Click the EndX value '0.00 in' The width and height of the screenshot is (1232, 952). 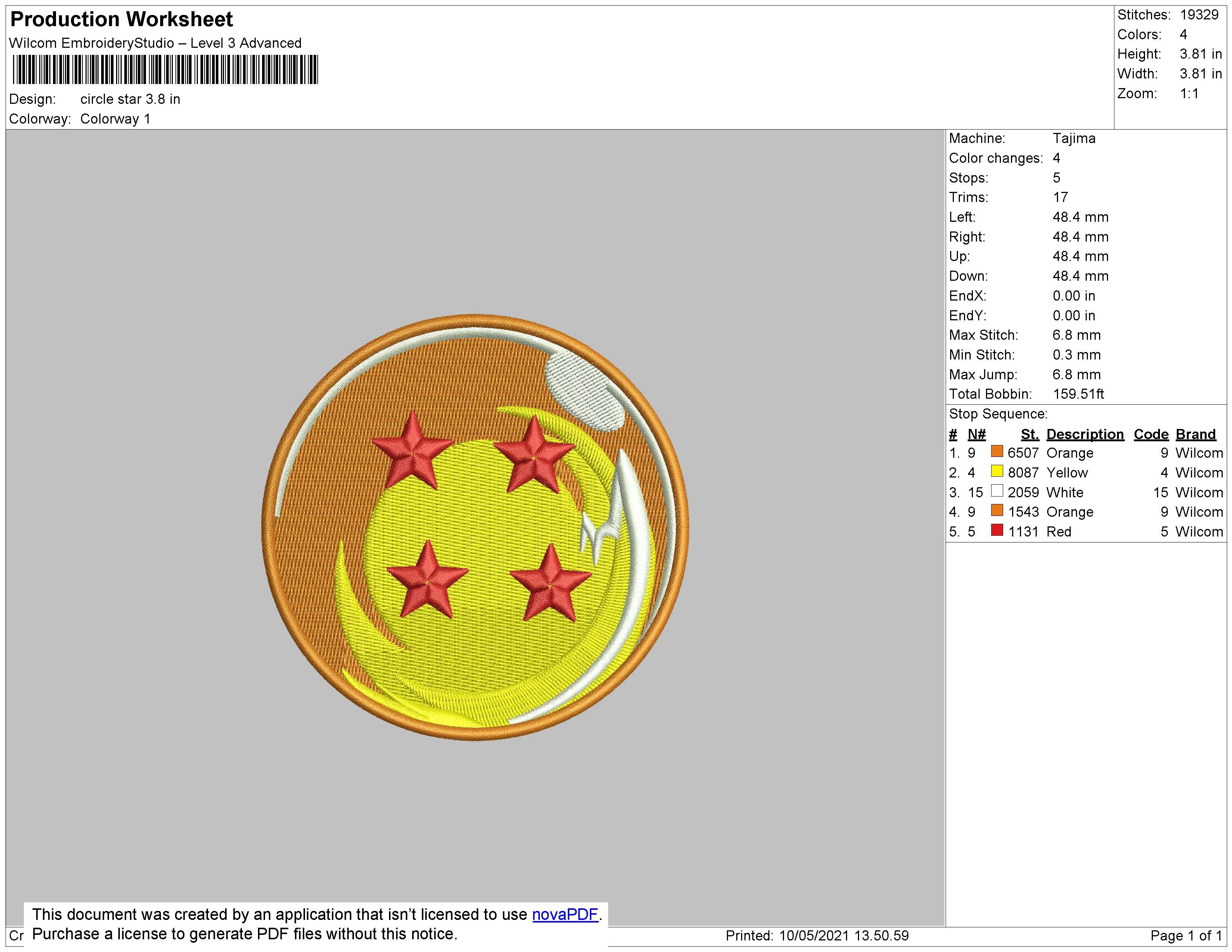[1073, 296]
